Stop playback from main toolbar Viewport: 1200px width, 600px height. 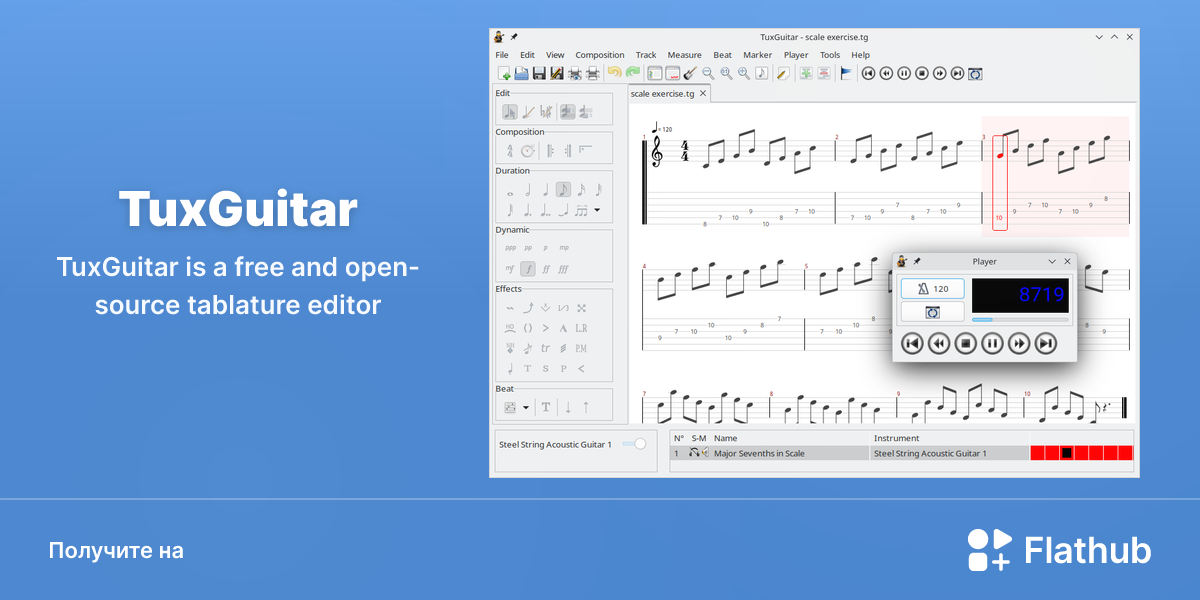[x=921, y=73]
